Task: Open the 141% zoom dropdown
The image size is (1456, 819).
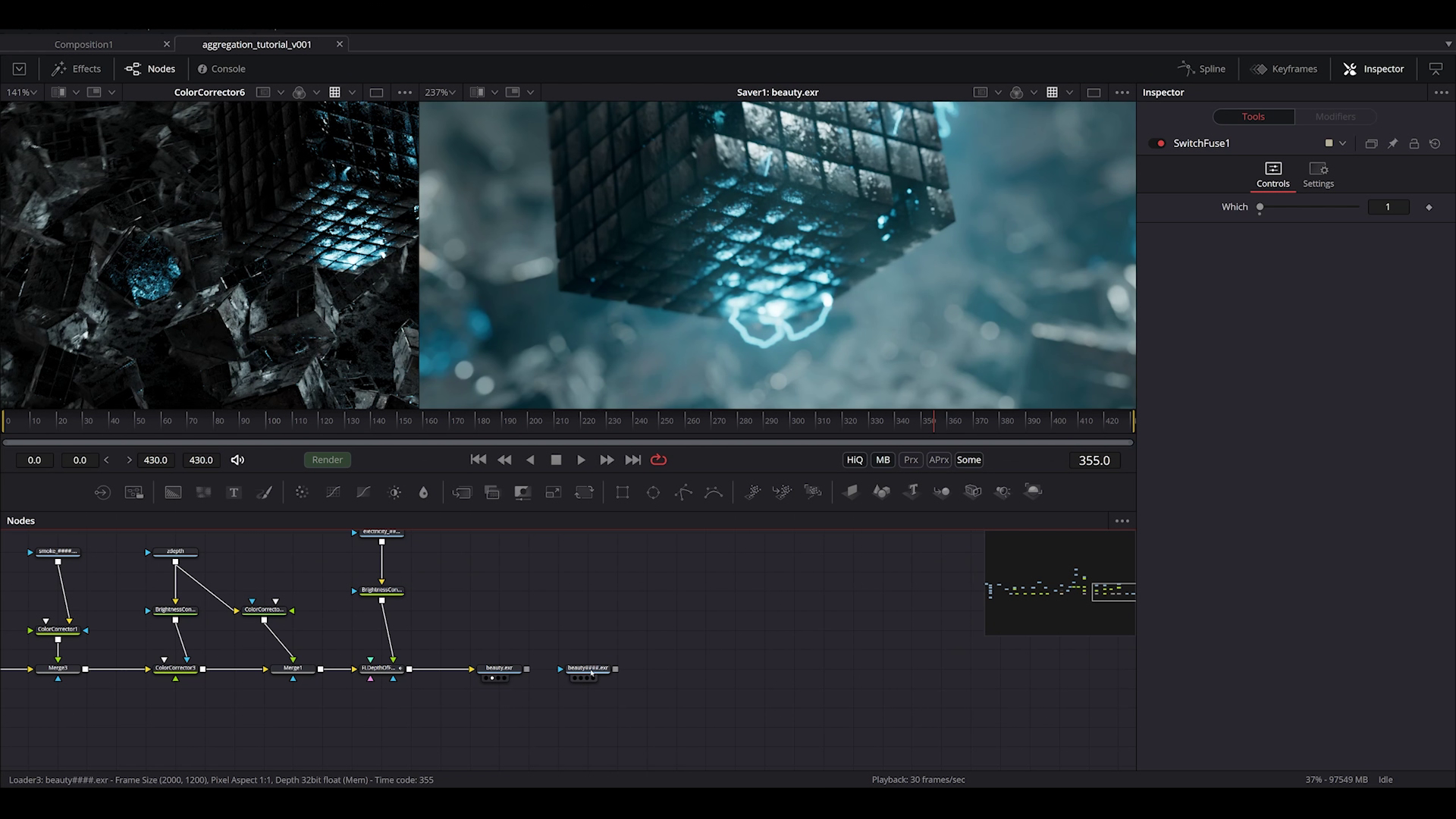Action: point(21,93)
